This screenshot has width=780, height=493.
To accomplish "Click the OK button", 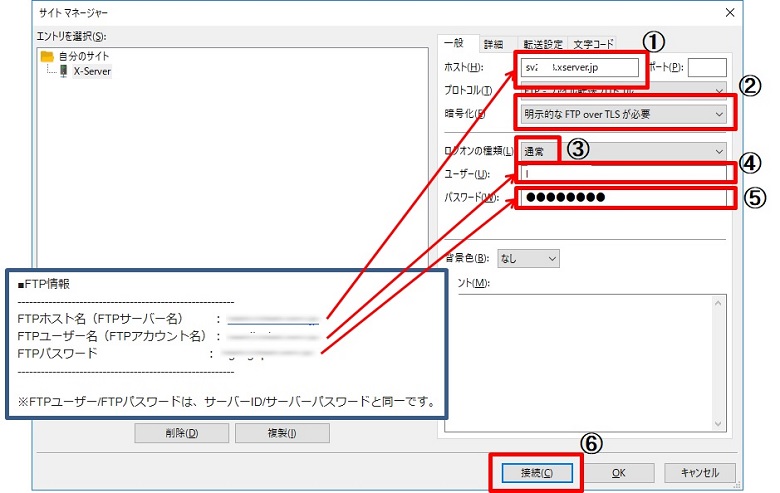I will (618, 473).
